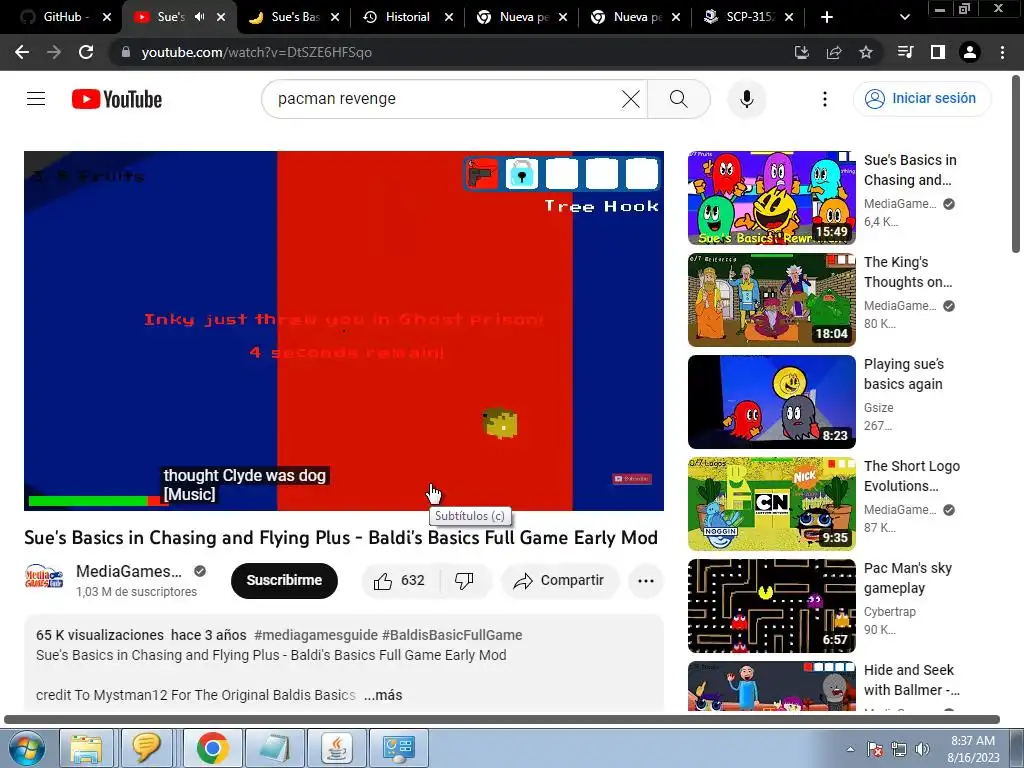
Task: Bookmark this page with the star icon
Action: click(x=866, y=52)
